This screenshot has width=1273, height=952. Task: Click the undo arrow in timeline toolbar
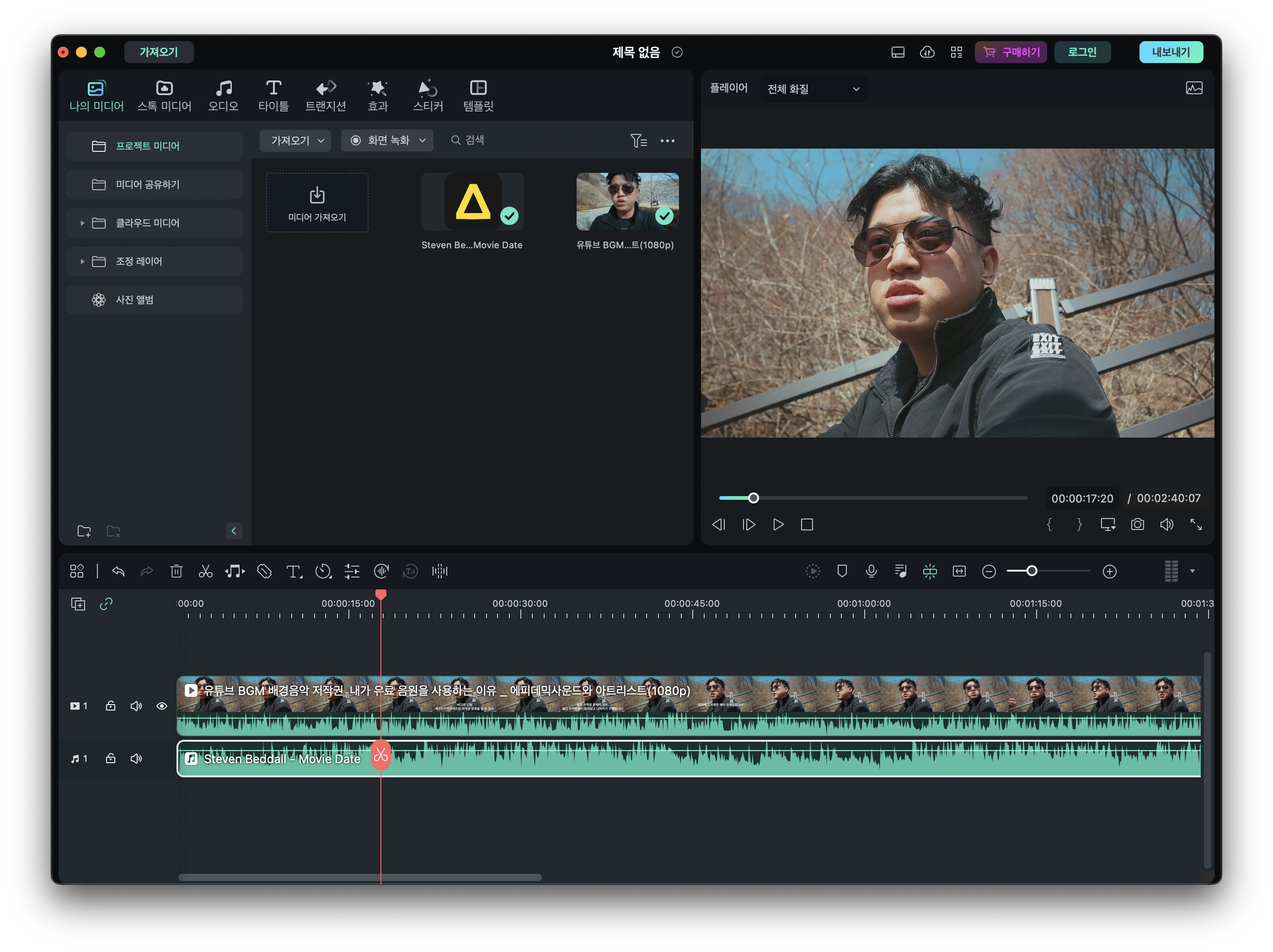coord(118,571)
